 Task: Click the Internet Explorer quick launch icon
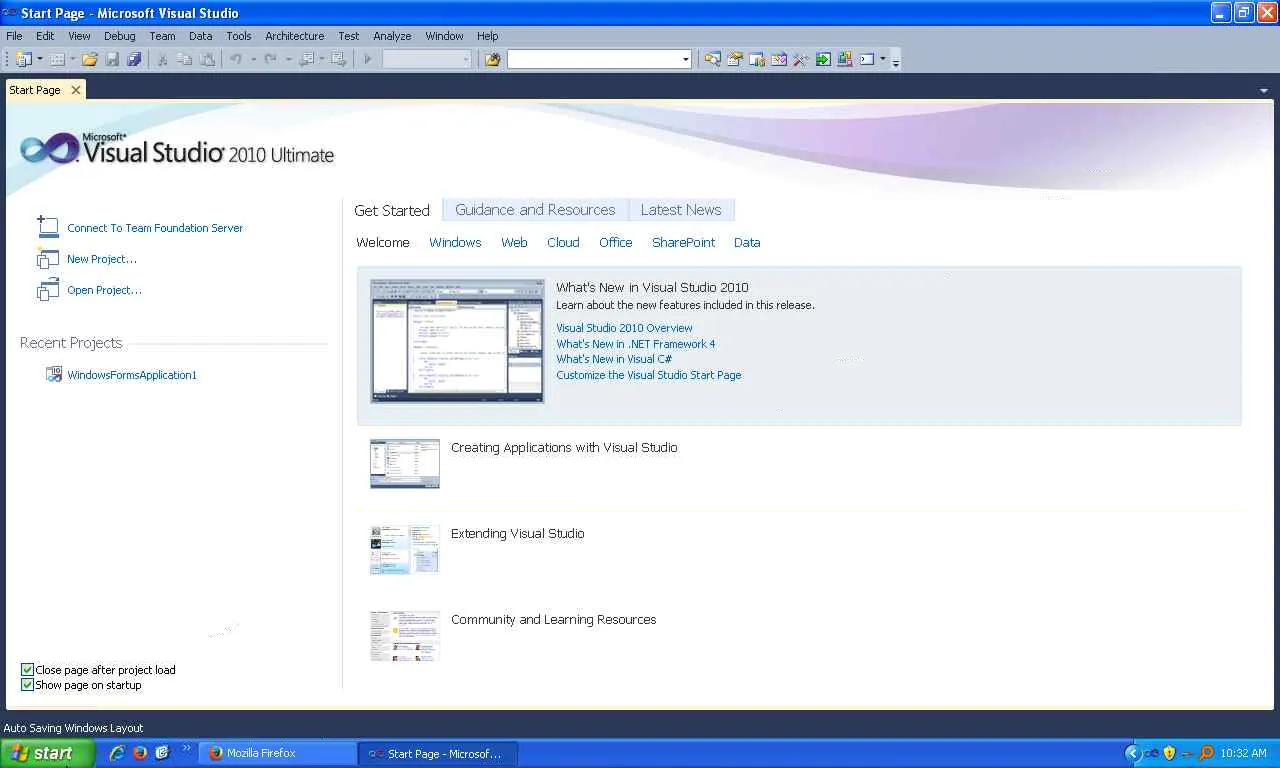tap(117, 753)
